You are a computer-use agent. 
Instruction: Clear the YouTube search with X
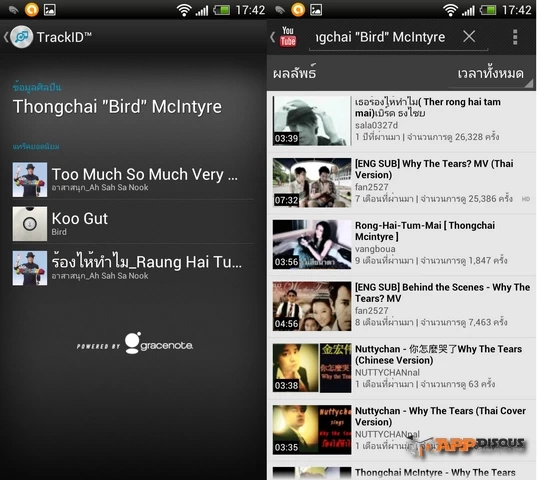click(x=469, y=36)
